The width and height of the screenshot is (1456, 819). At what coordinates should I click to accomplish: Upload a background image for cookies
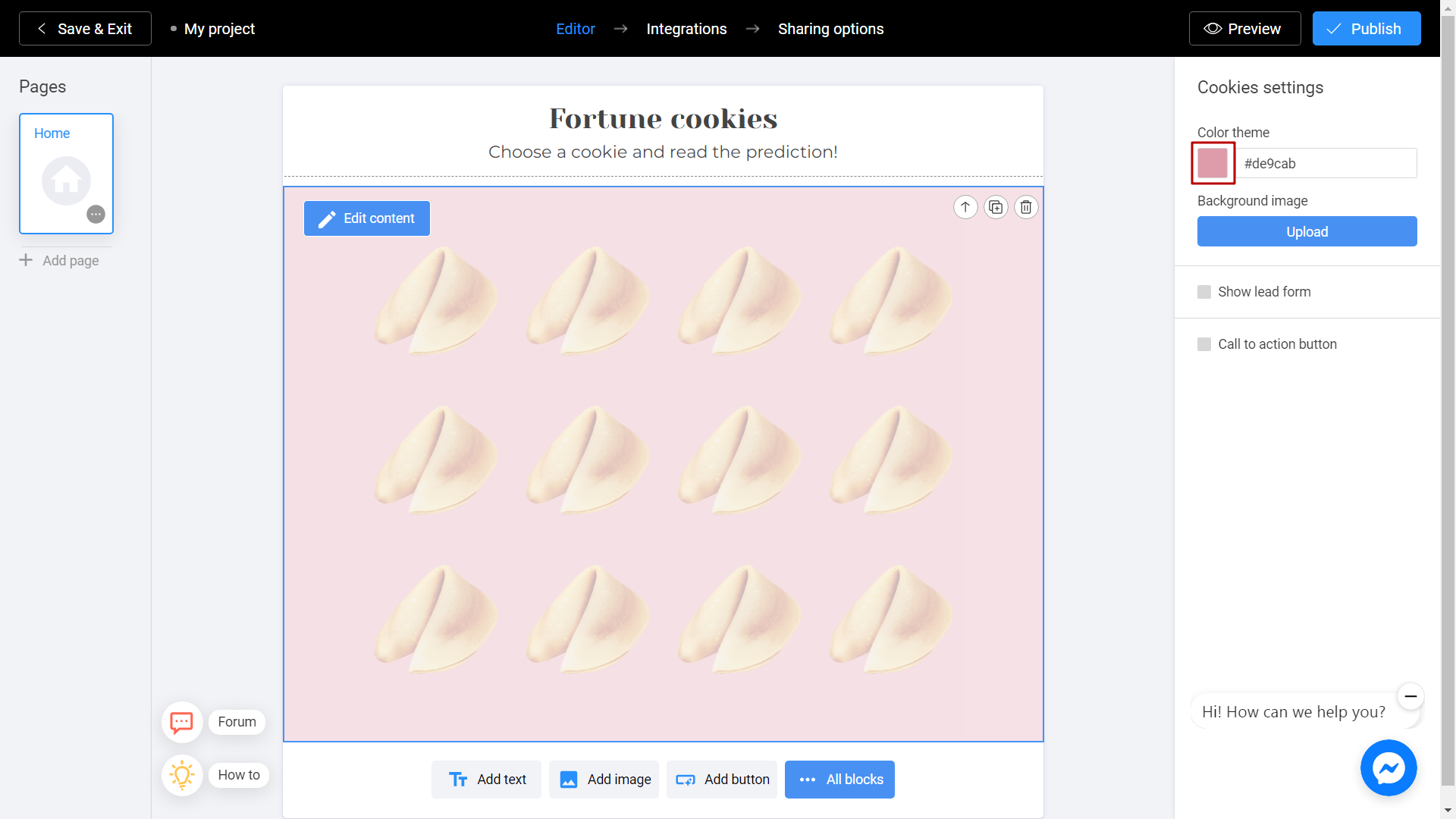(x=1307, y=231)
